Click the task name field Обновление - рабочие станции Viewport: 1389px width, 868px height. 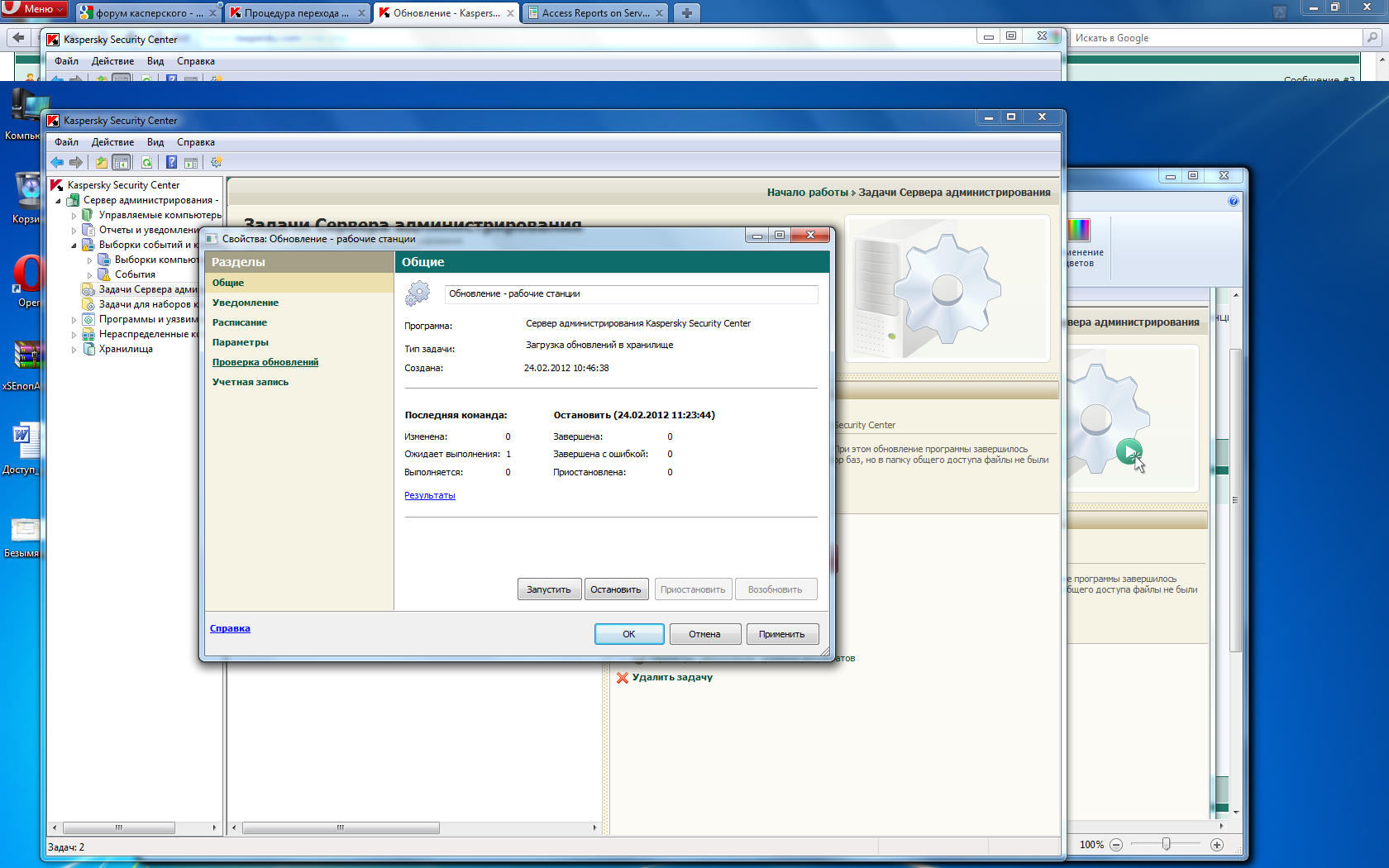click(632, 294)
